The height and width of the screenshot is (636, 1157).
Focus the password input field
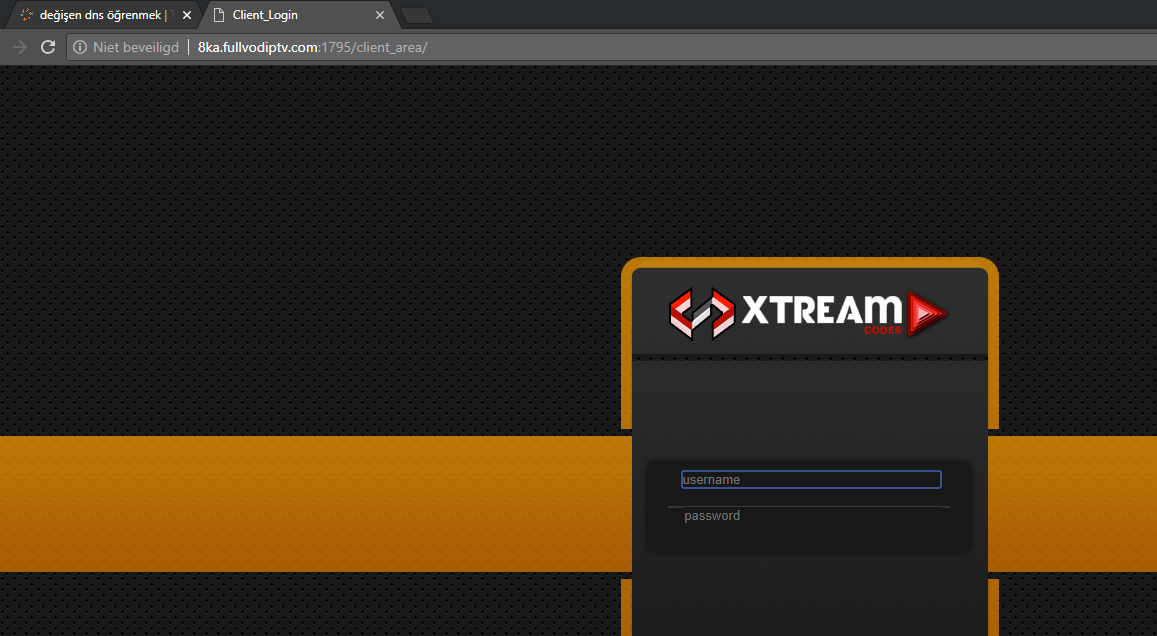click(811, 516)
